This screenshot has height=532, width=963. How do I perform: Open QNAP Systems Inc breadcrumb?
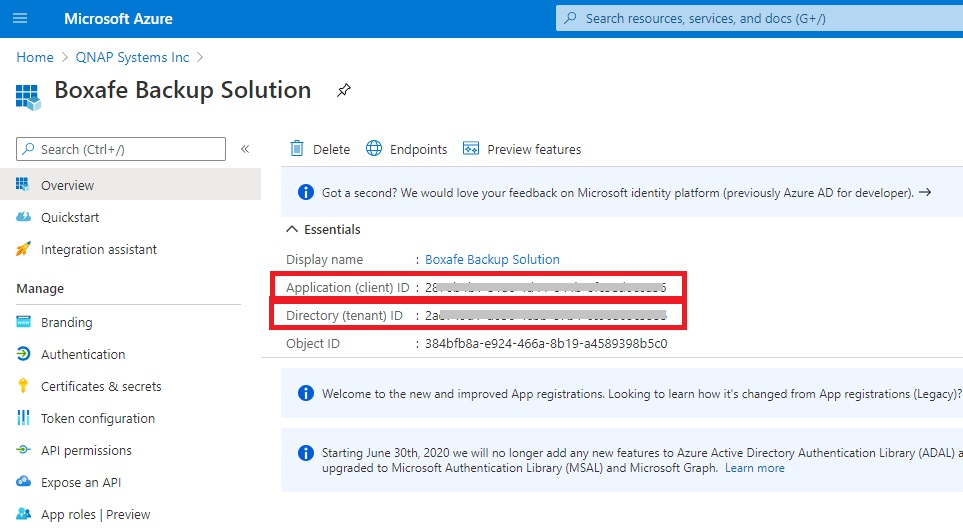(x=132, y=57)
